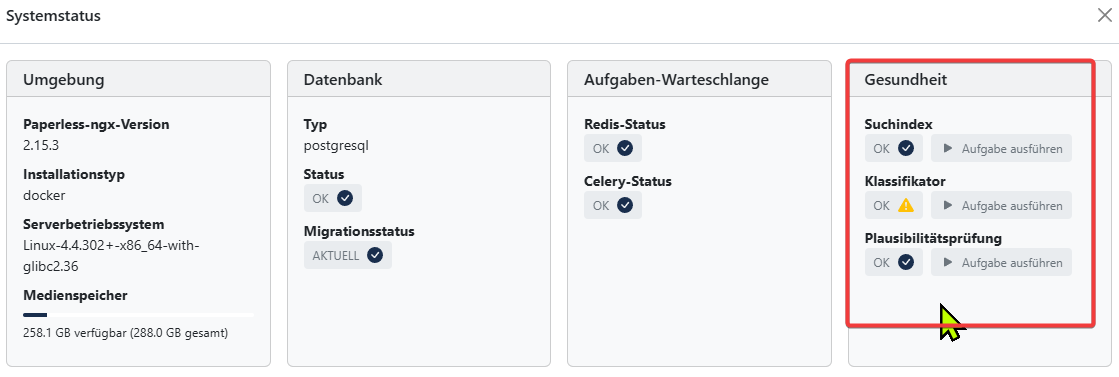The height and width of the screenshot is (377, 1119).
Task: Click play icon in Suchindex task button
Action: pos(948,149)
